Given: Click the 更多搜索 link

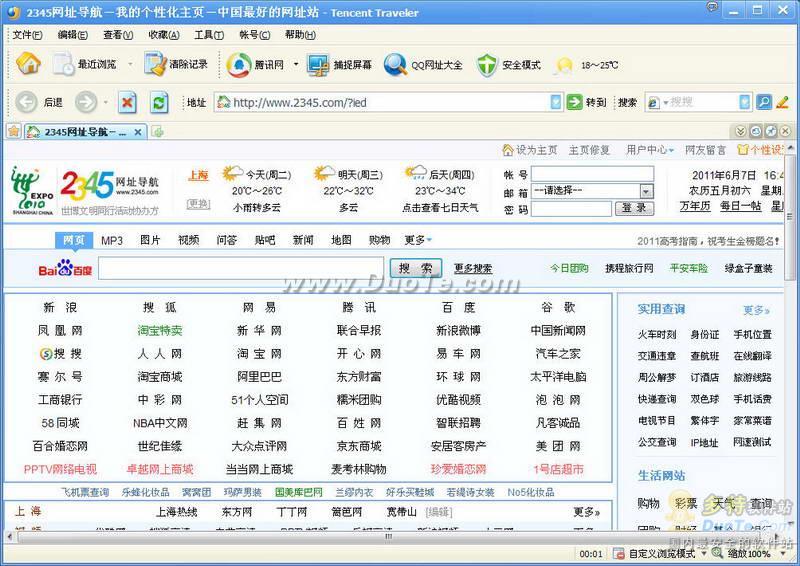Looking at the screenshot, I should point(473,268).
